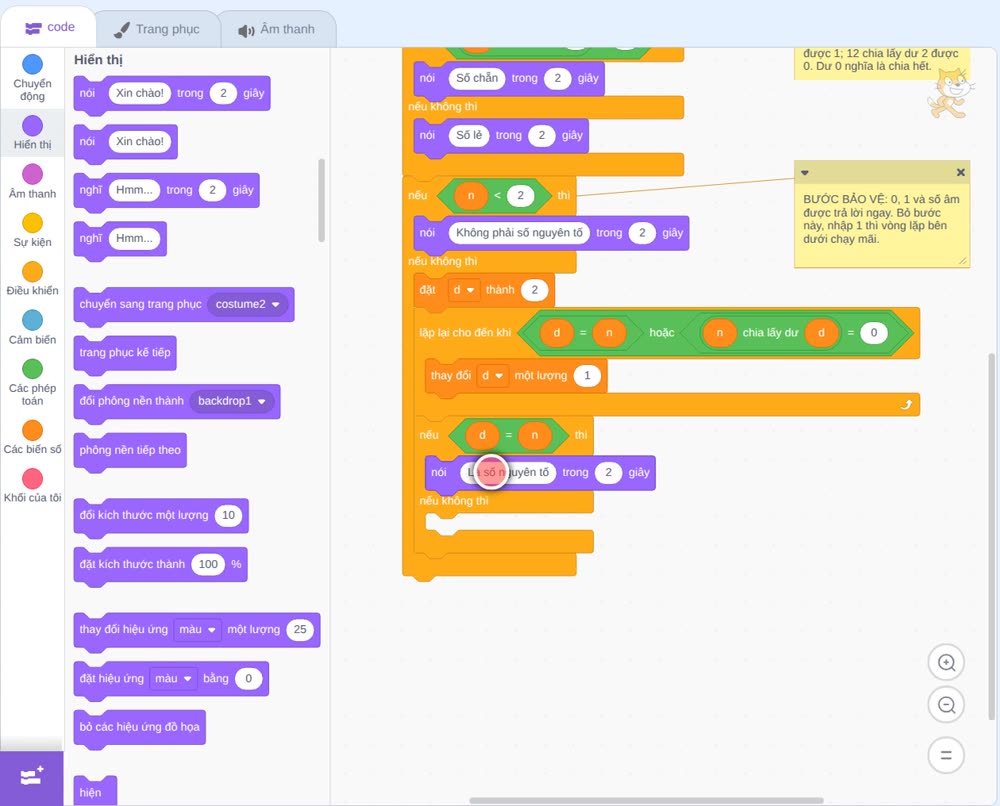Open the backdrop1 dropdown
The image size is (1000, 806).
coord(232,401)
